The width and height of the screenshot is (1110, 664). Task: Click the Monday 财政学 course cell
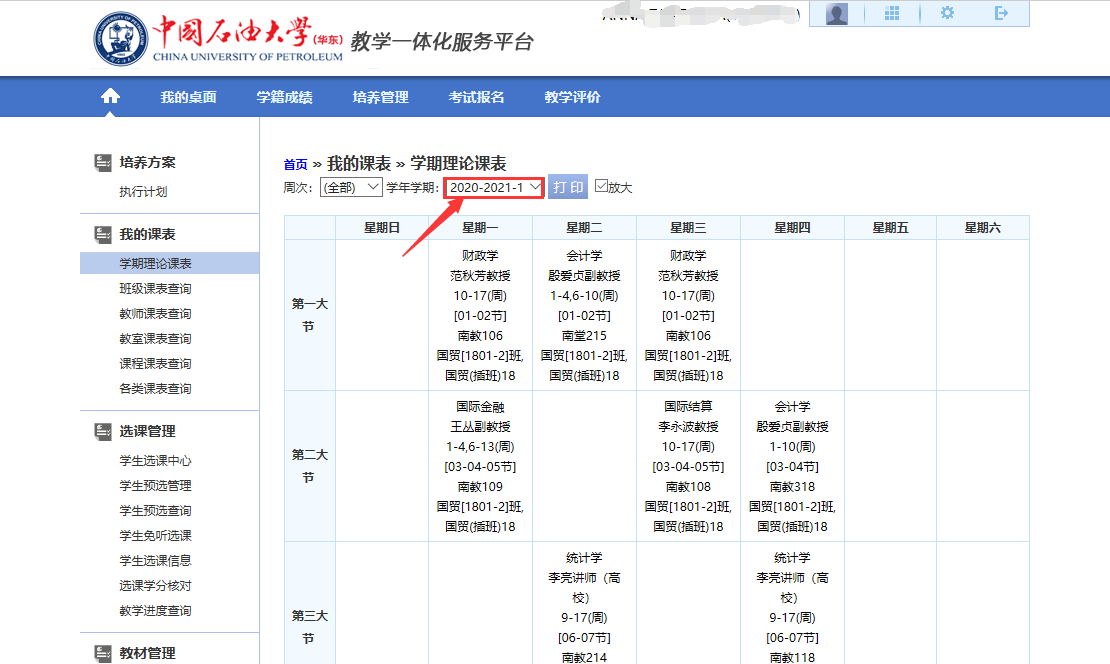[x=480, y=315]
